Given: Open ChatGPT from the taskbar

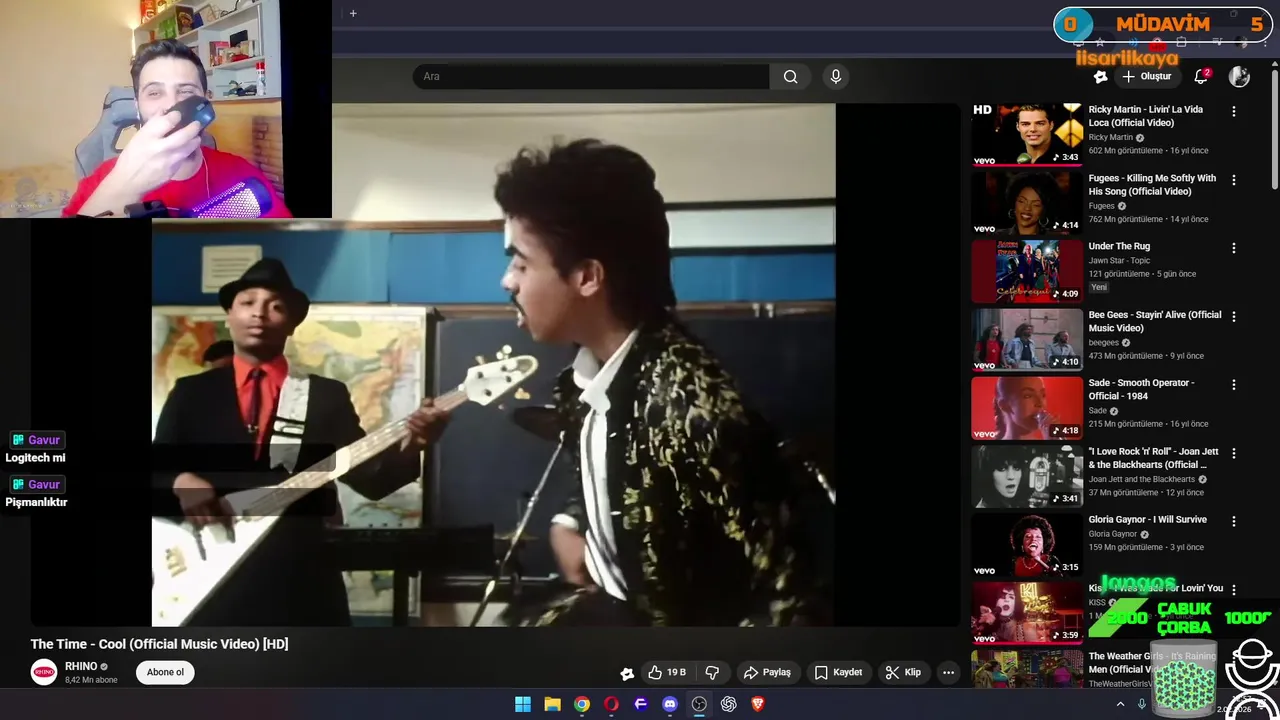Looking at the screenshot, I should click(729, 704).
